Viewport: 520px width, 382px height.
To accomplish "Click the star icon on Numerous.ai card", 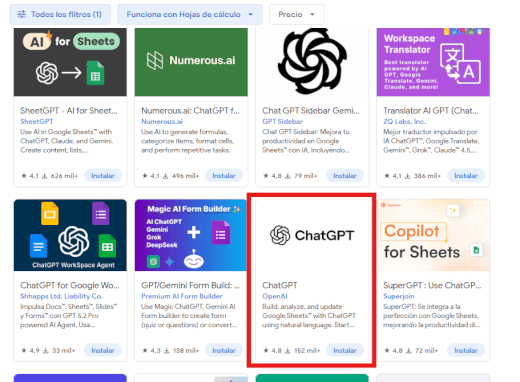I will [x=145, y=176].
